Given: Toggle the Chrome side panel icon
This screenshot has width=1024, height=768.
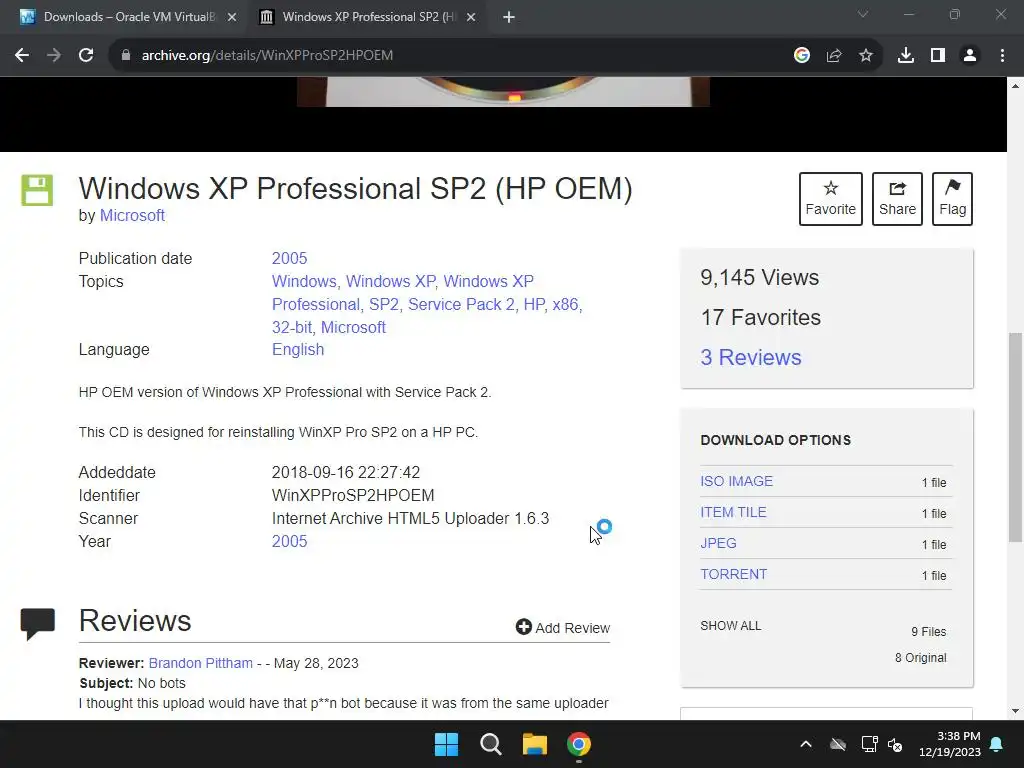Looking at the screenshot, I should click(938, 56).
